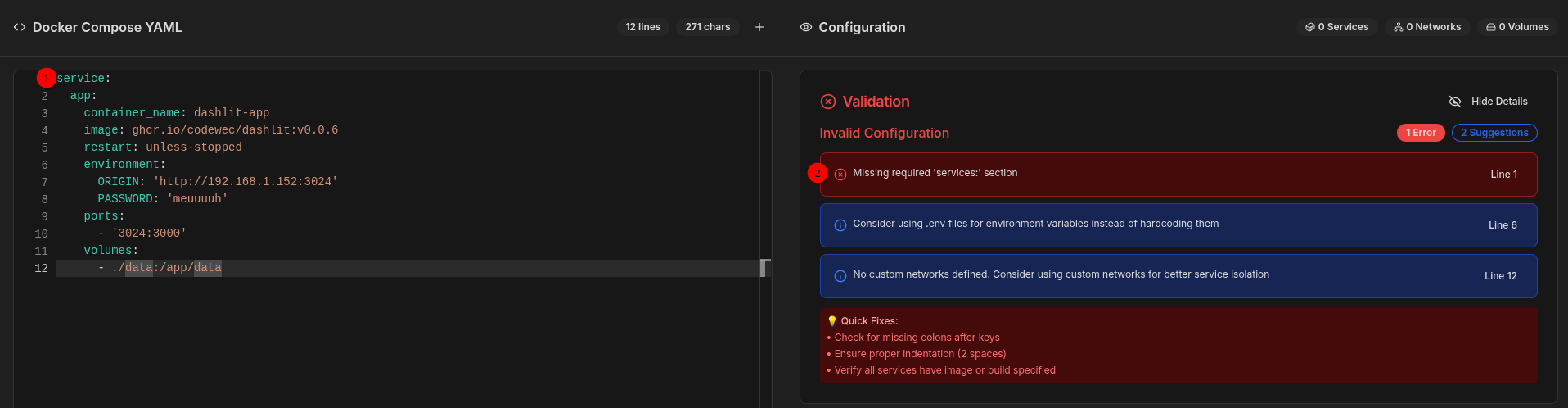Click the 'environment' key in the editor

(x=122, y=165)
